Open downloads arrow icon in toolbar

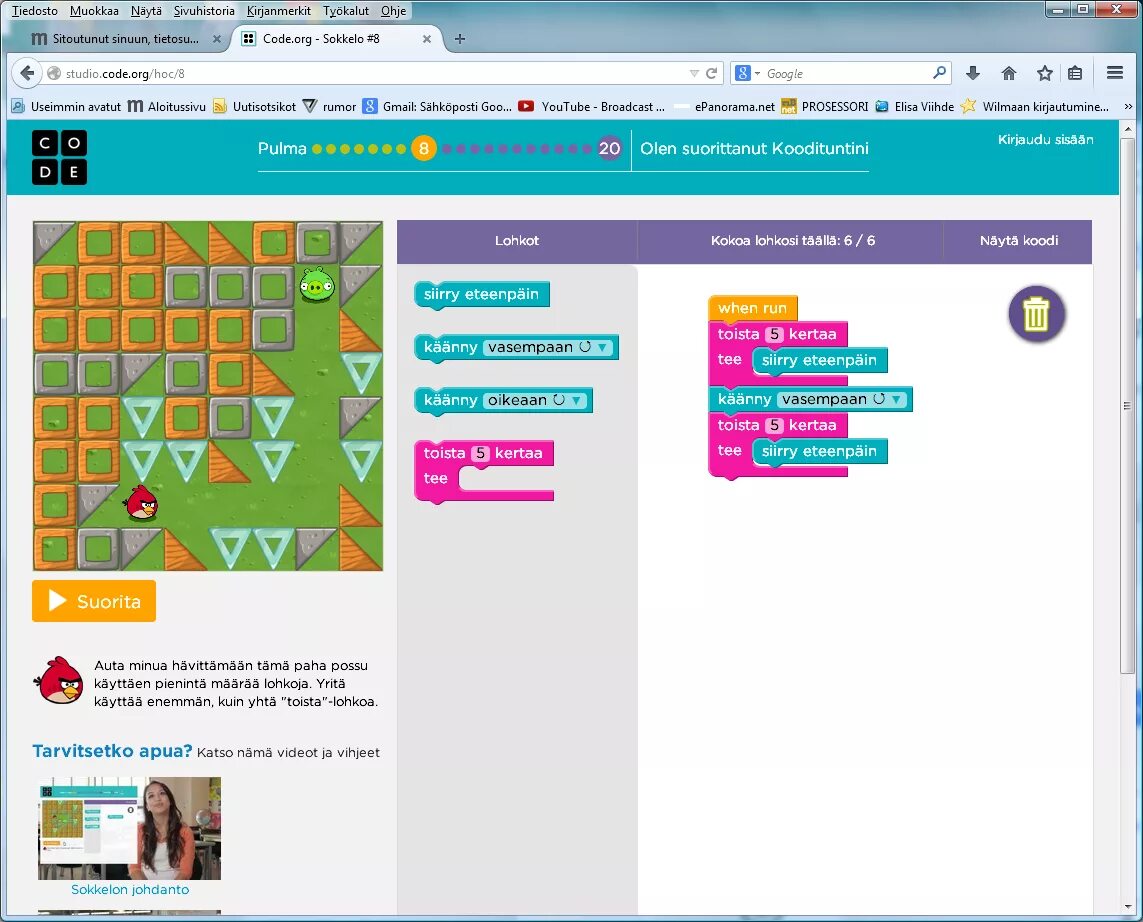point(972,73)
